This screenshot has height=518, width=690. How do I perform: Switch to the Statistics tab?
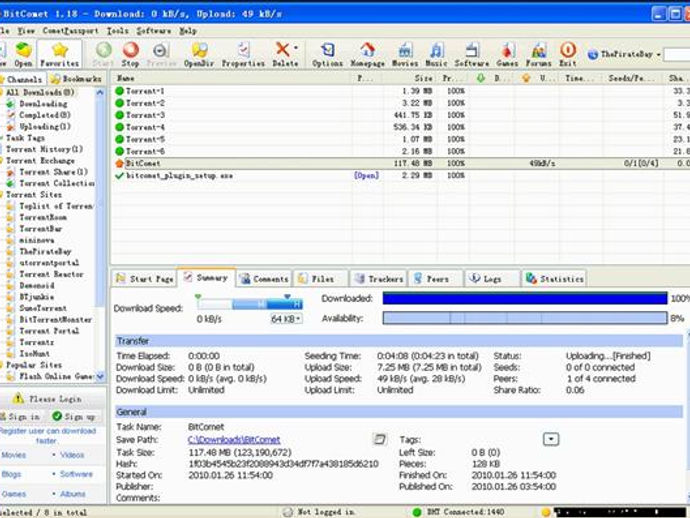(x=554, y=279)
